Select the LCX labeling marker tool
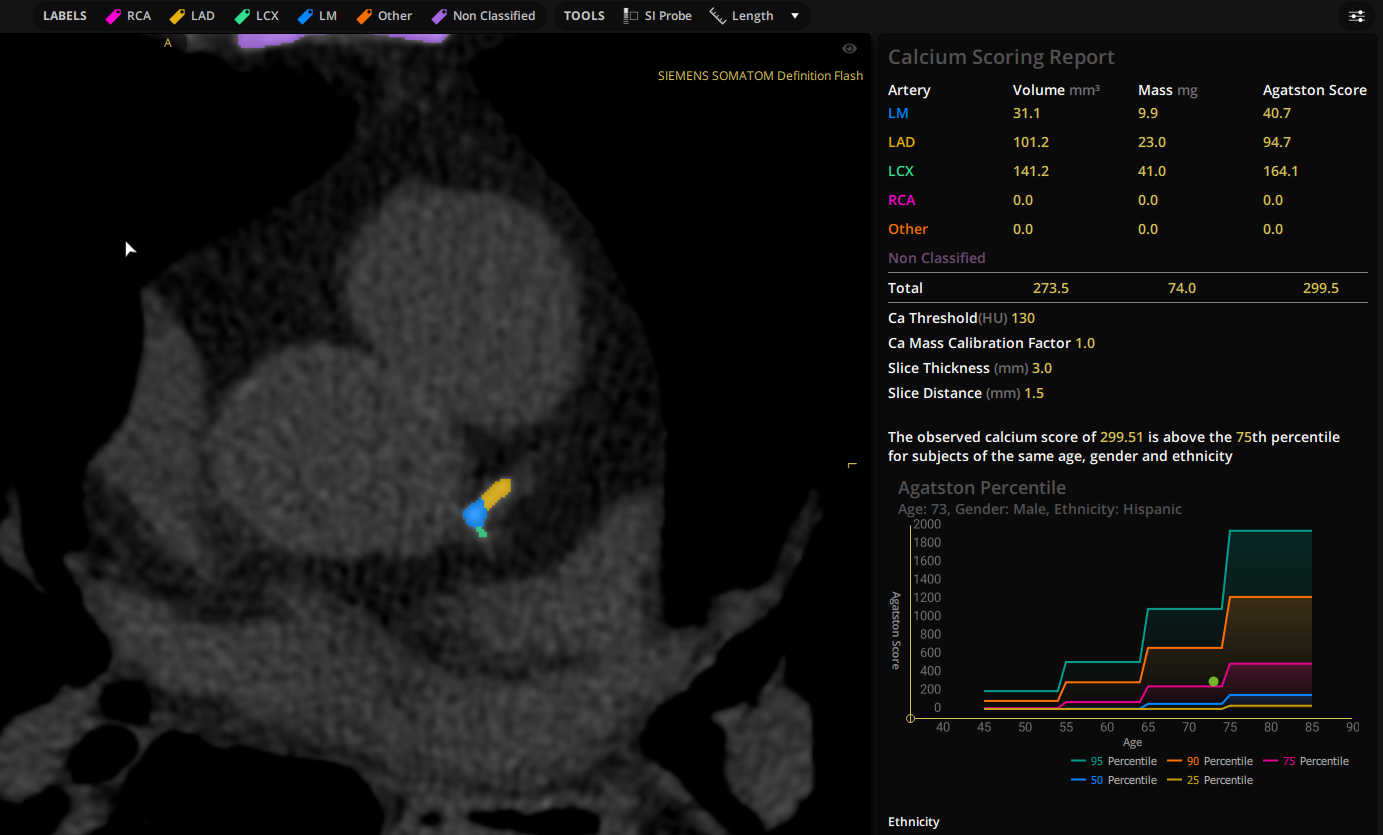The width and height of the screenshot is (1383, 835). (256, 15)
